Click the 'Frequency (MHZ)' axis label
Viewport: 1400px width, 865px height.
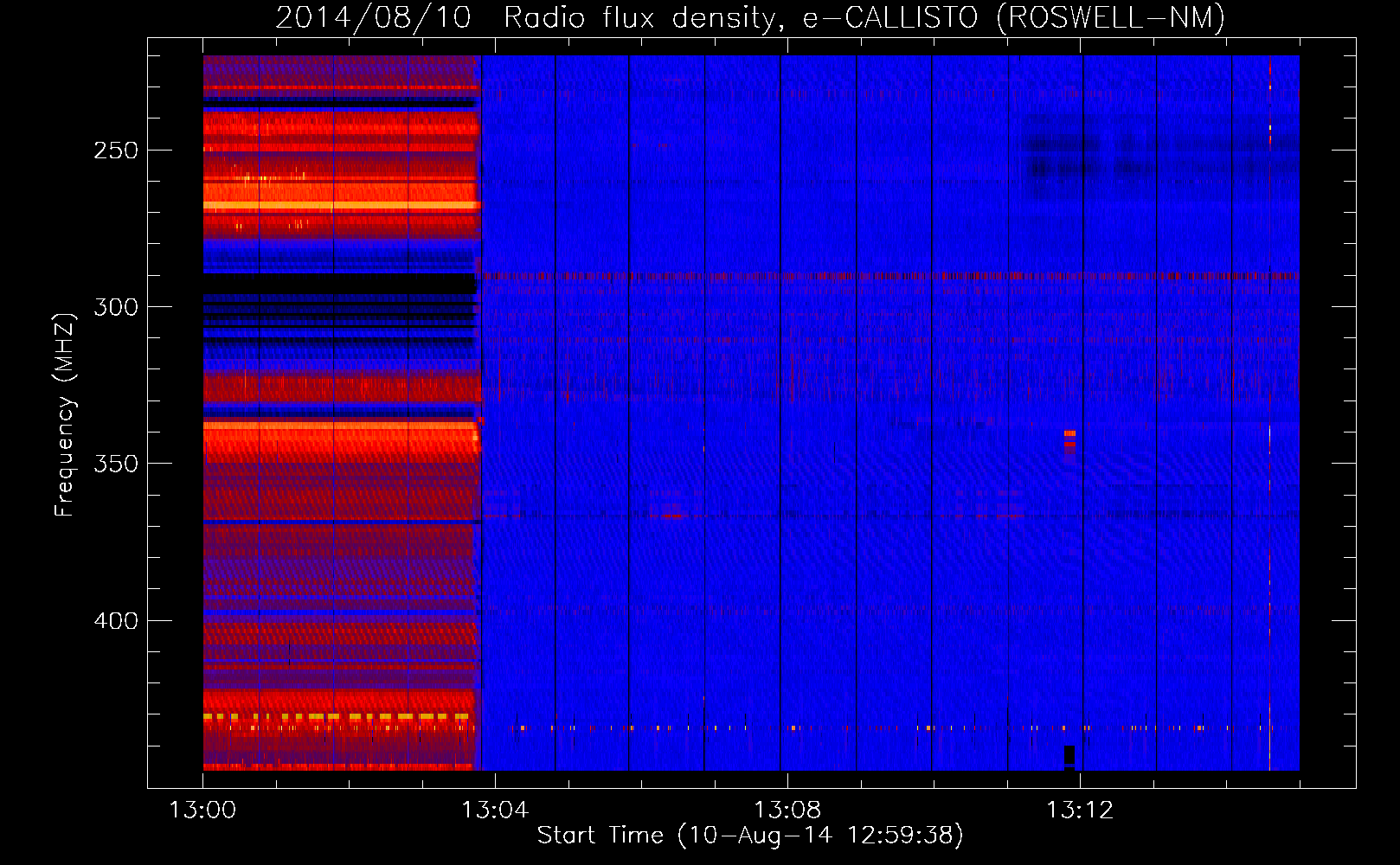click(x=65, y=415)
